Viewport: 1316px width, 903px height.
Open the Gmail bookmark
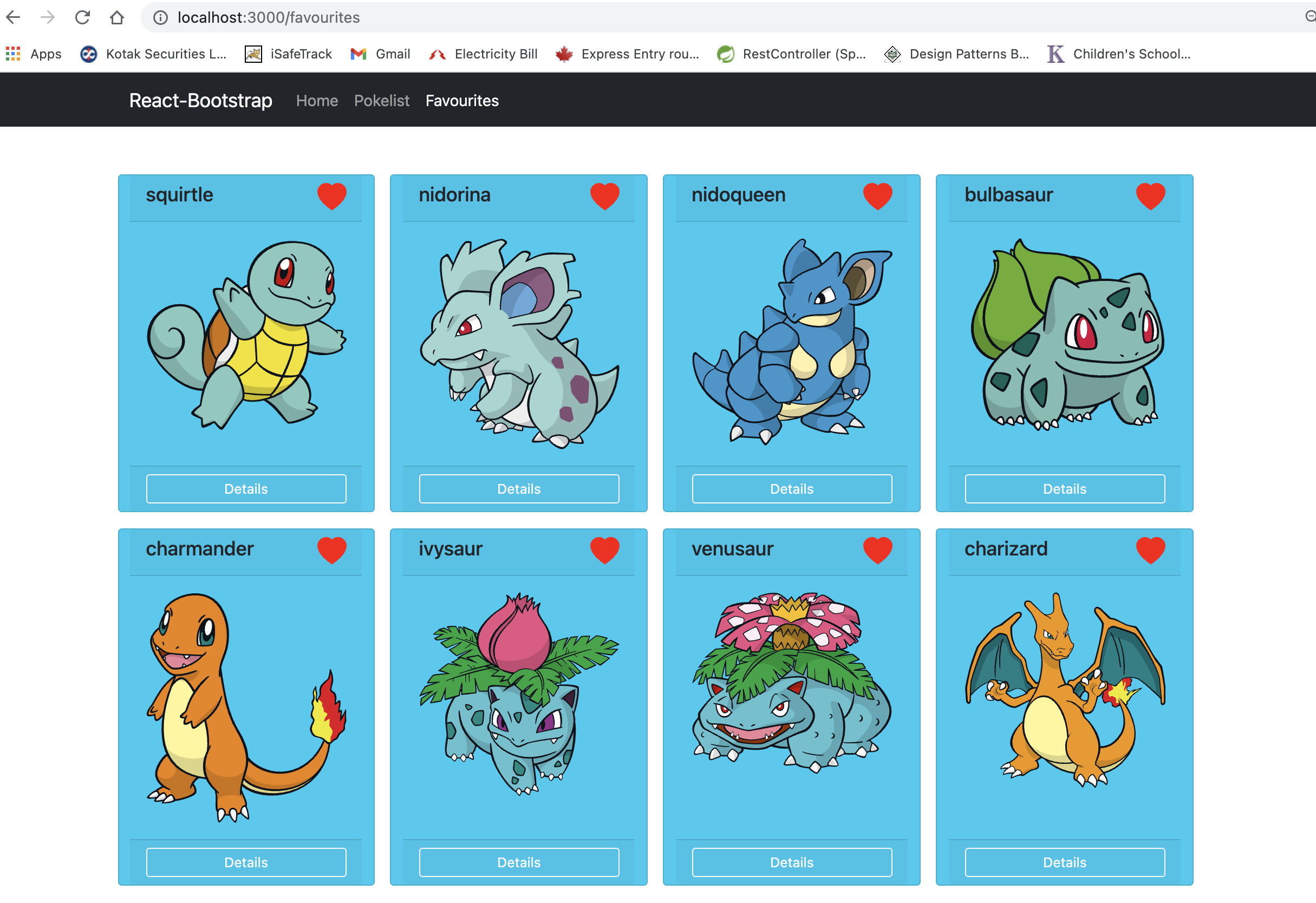point(381,54)
